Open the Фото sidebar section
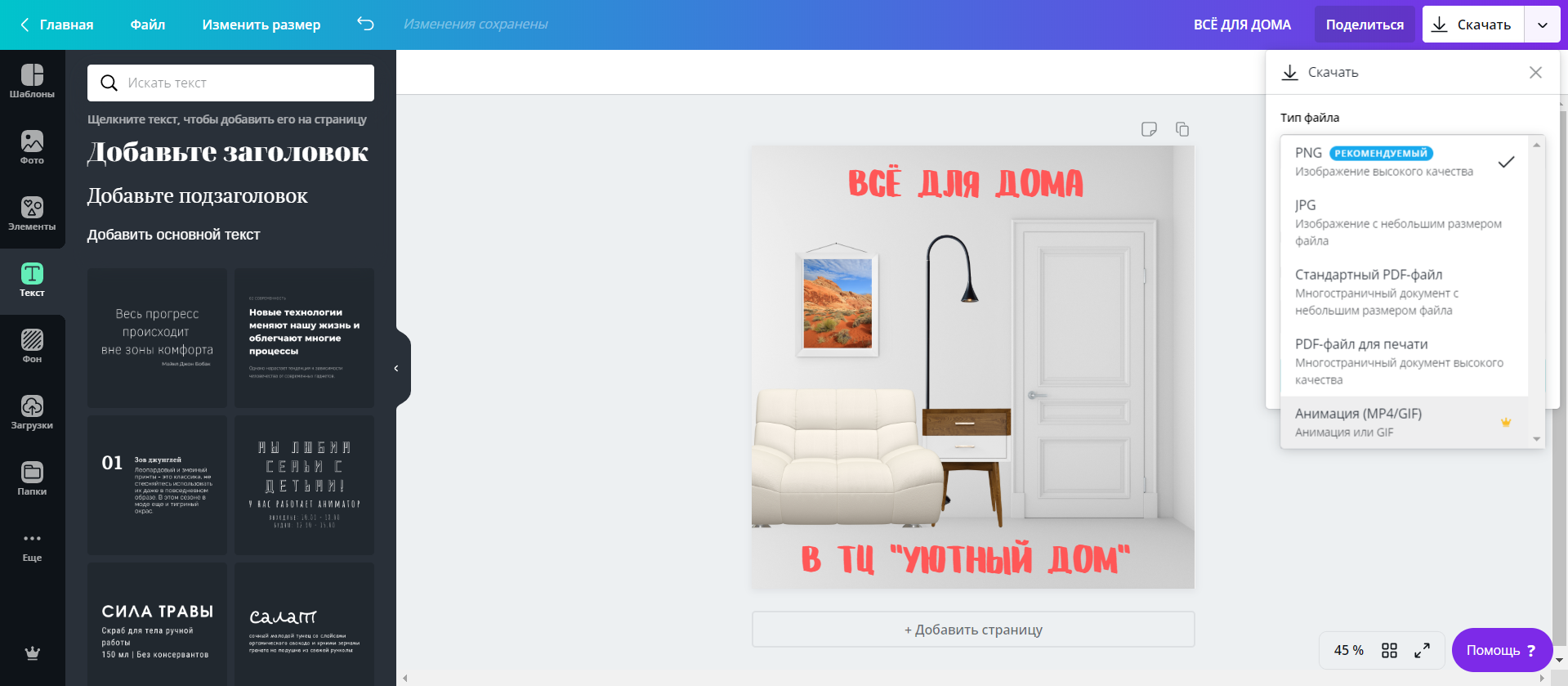The height and width of the screenshot is (686, 1568). 32,148
